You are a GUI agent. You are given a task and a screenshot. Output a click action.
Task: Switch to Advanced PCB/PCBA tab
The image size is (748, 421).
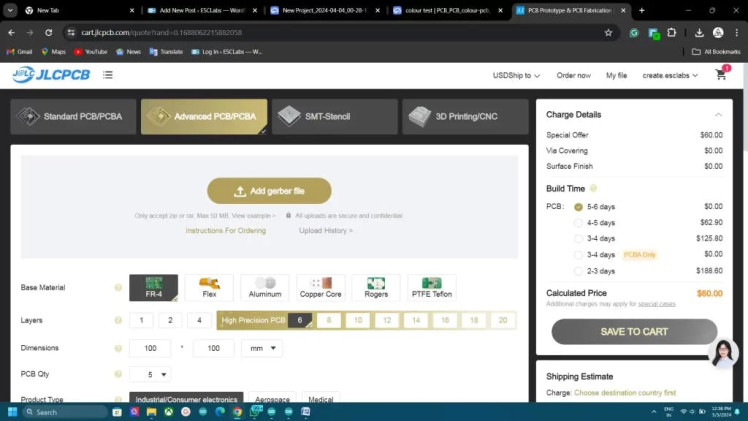[204, 116]
